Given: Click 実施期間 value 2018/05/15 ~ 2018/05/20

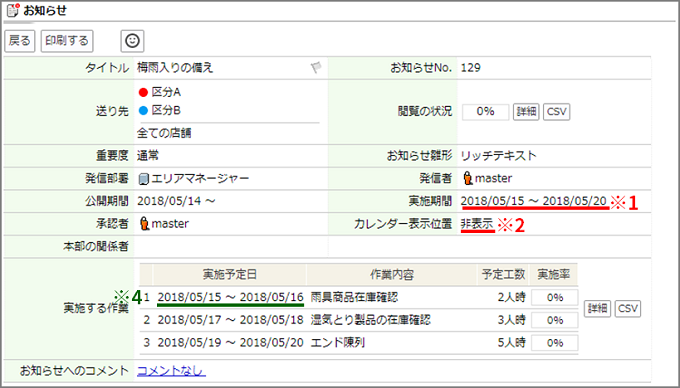Looking at the screenshot, I should click(x=533, y=201).
